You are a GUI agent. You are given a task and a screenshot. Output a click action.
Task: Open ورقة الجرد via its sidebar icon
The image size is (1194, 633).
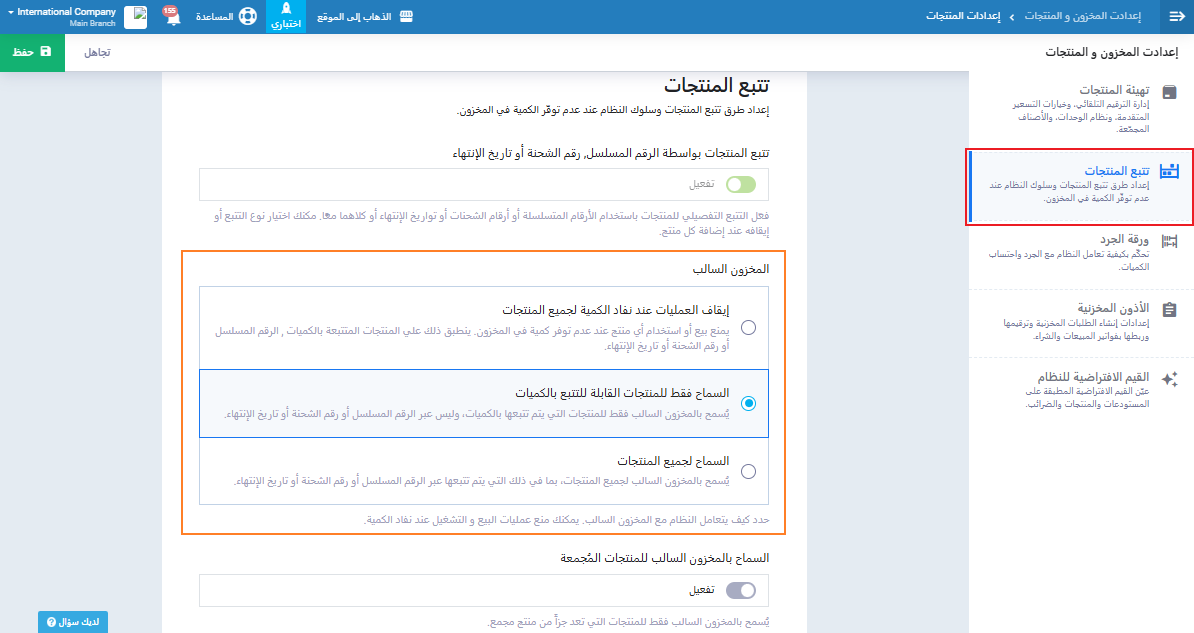1169,241
